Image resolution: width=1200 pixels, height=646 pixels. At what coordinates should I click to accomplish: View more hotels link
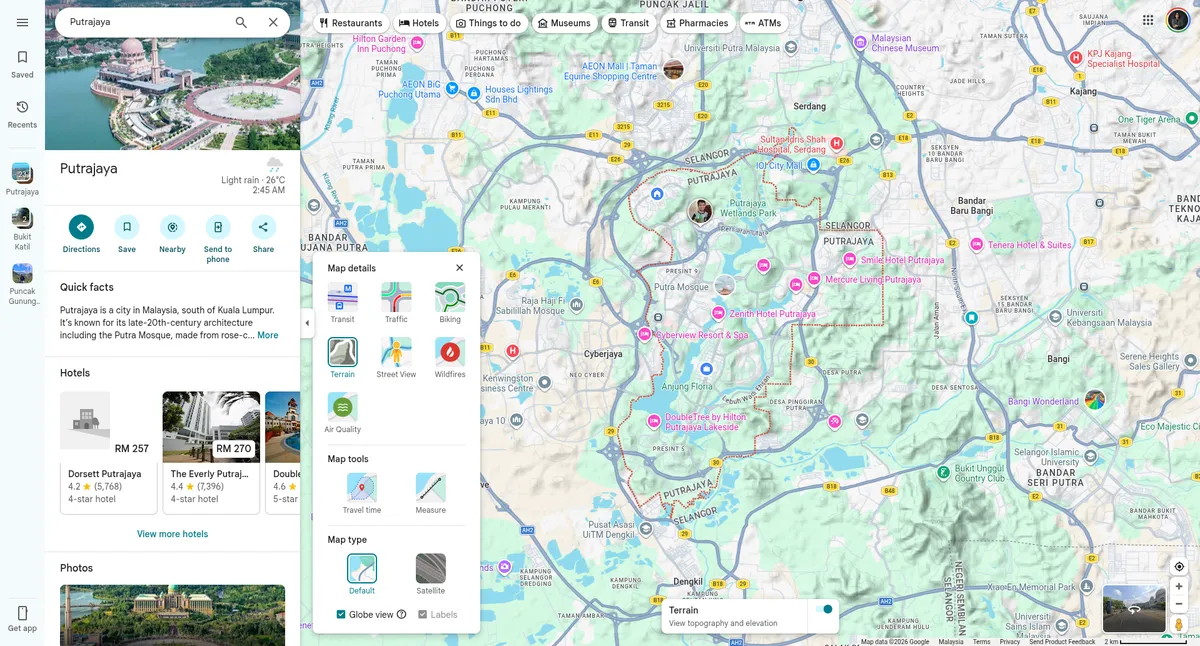[172, 534]
